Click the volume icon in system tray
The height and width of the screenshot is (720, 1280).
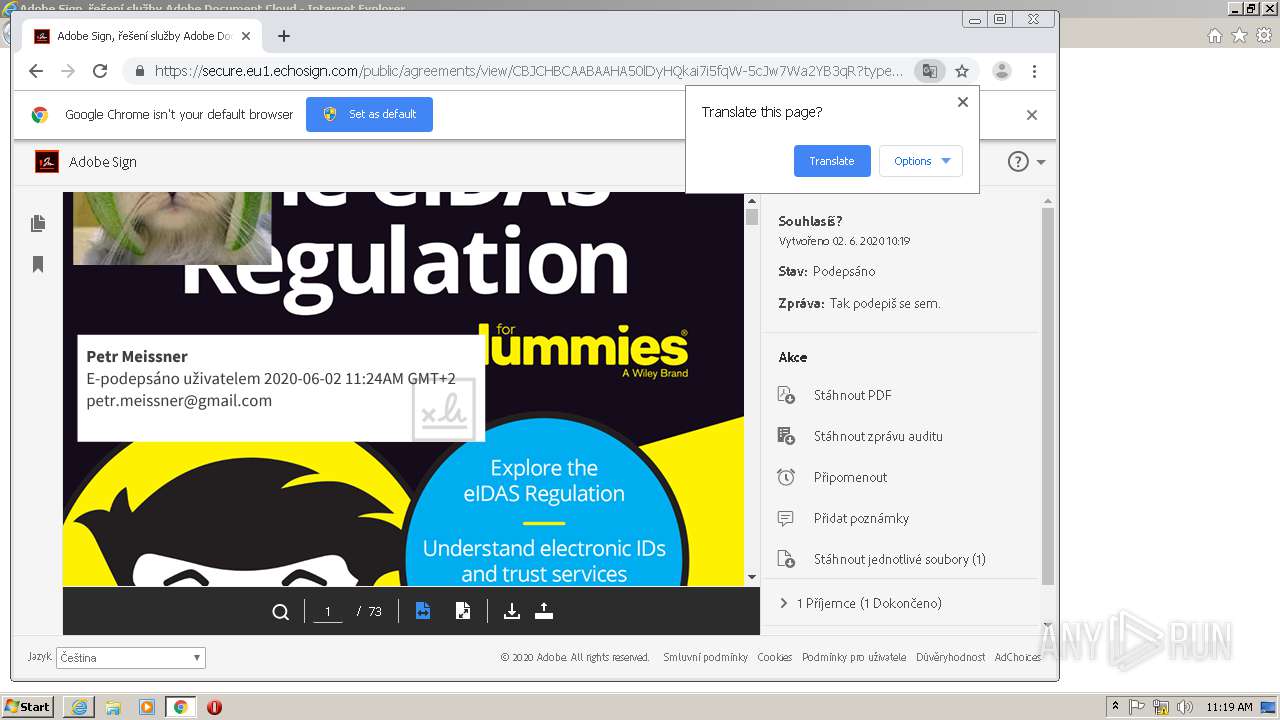[1185, 707]
